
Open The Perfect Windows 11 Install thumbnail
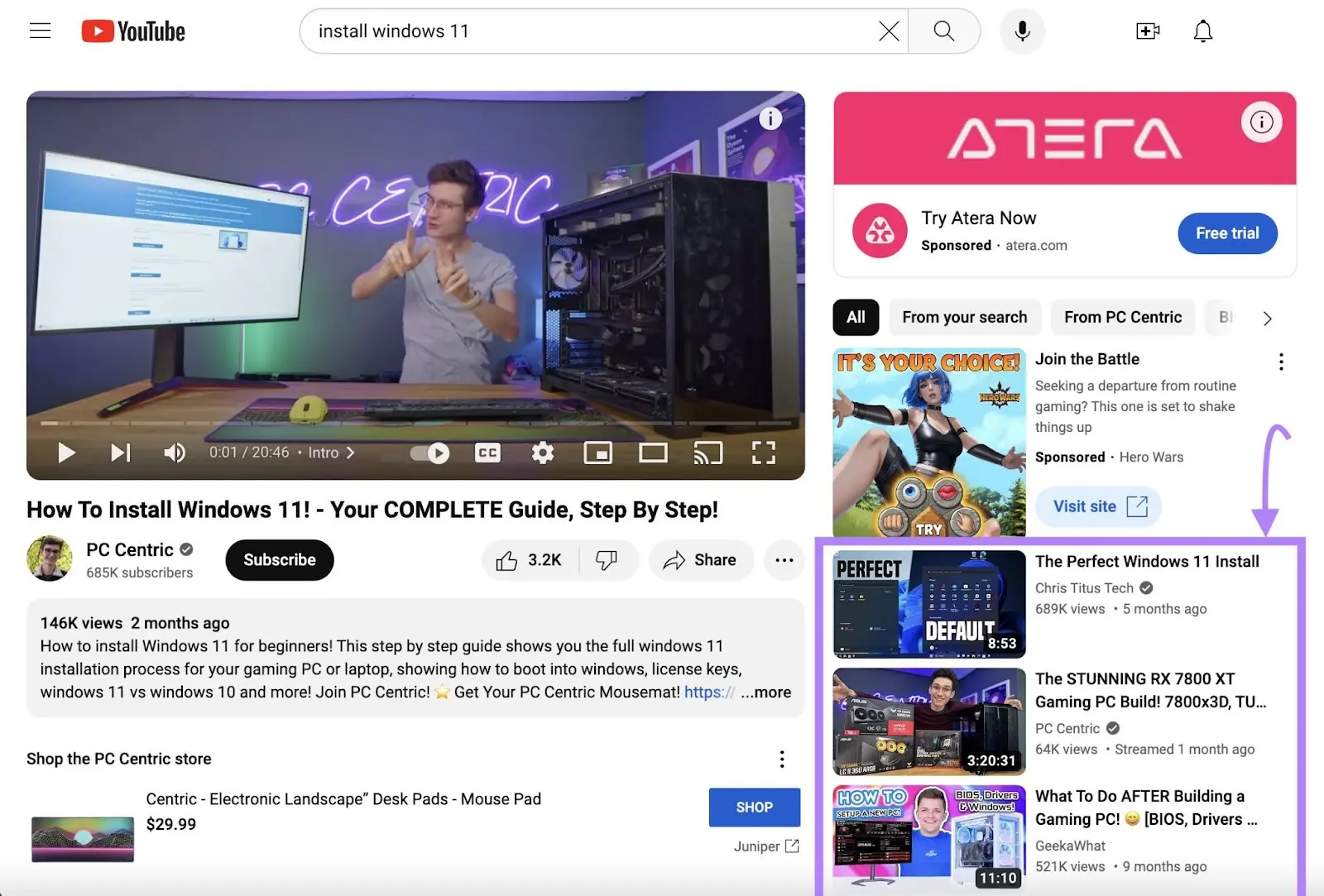929,604
